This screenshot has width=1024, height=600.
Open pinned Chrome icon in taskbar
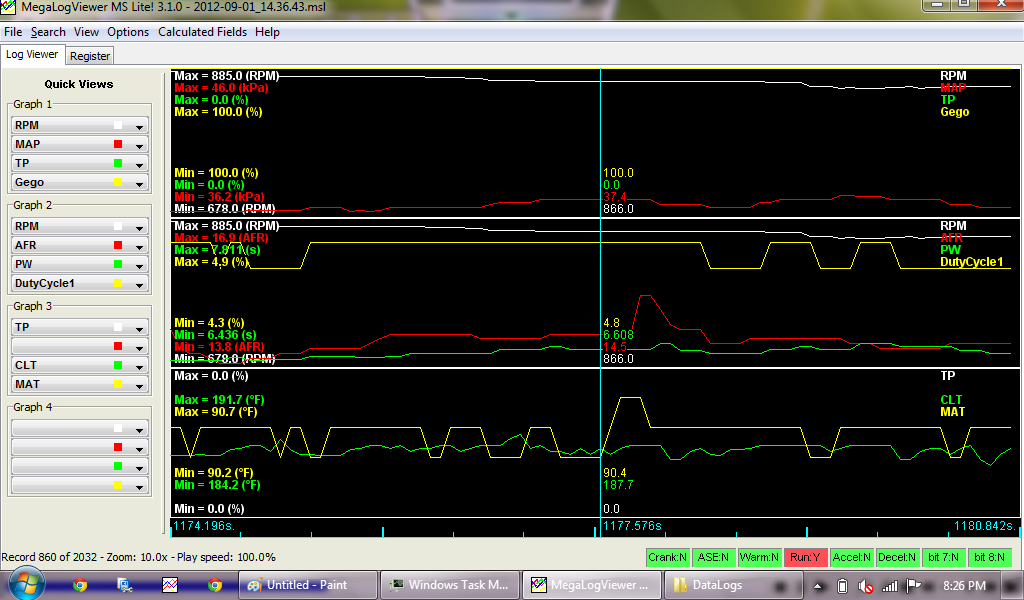tap(80, 585)
